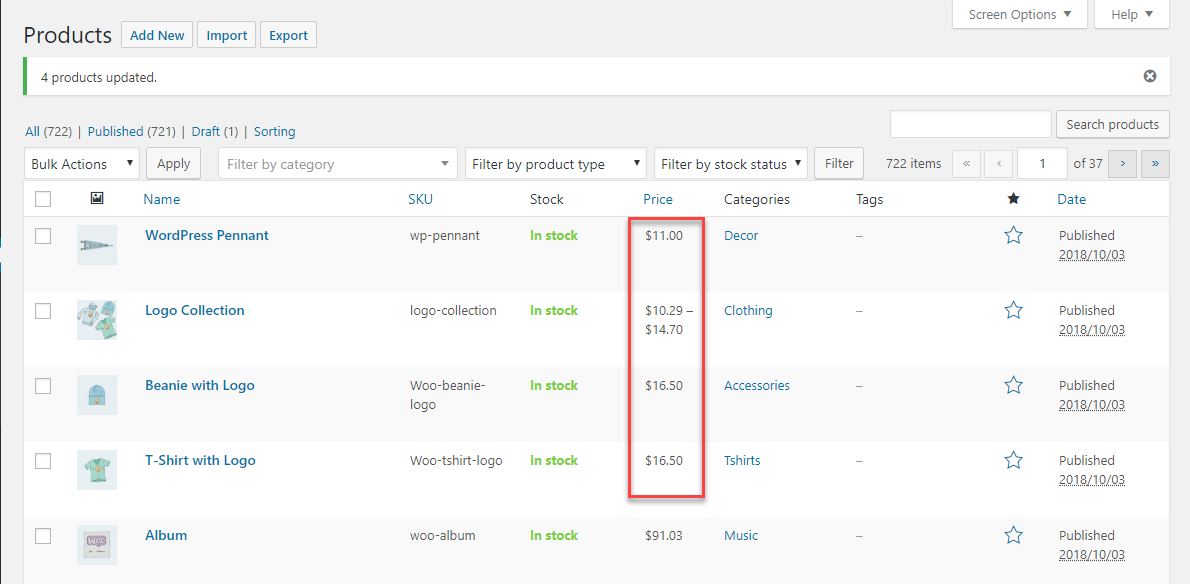Filter to Published (721) products
The height and width of the screenshot is (584, 1190).
[x=133, y=131]
